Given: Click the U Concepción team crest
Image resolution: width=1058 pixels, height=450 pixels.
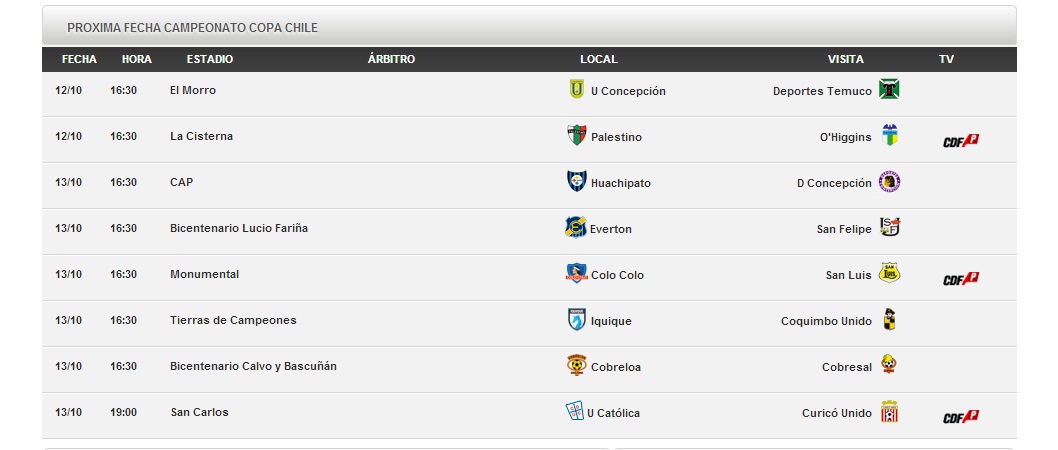Looking at the screenshot, I should click(x=576, y=90).
